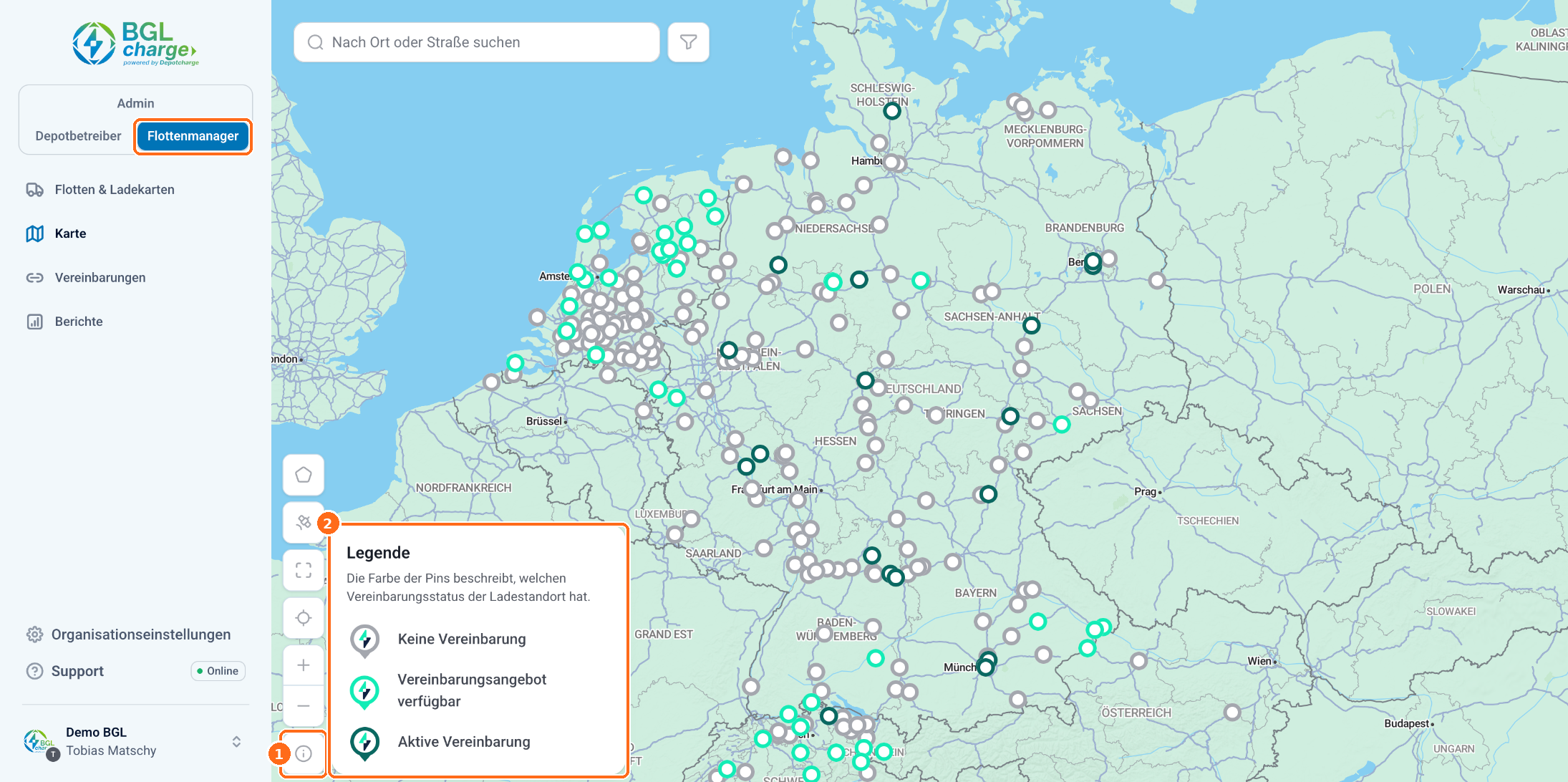Switch to Depotbetreiber role
The image size is (1568, 782).
tap(78, 136)
